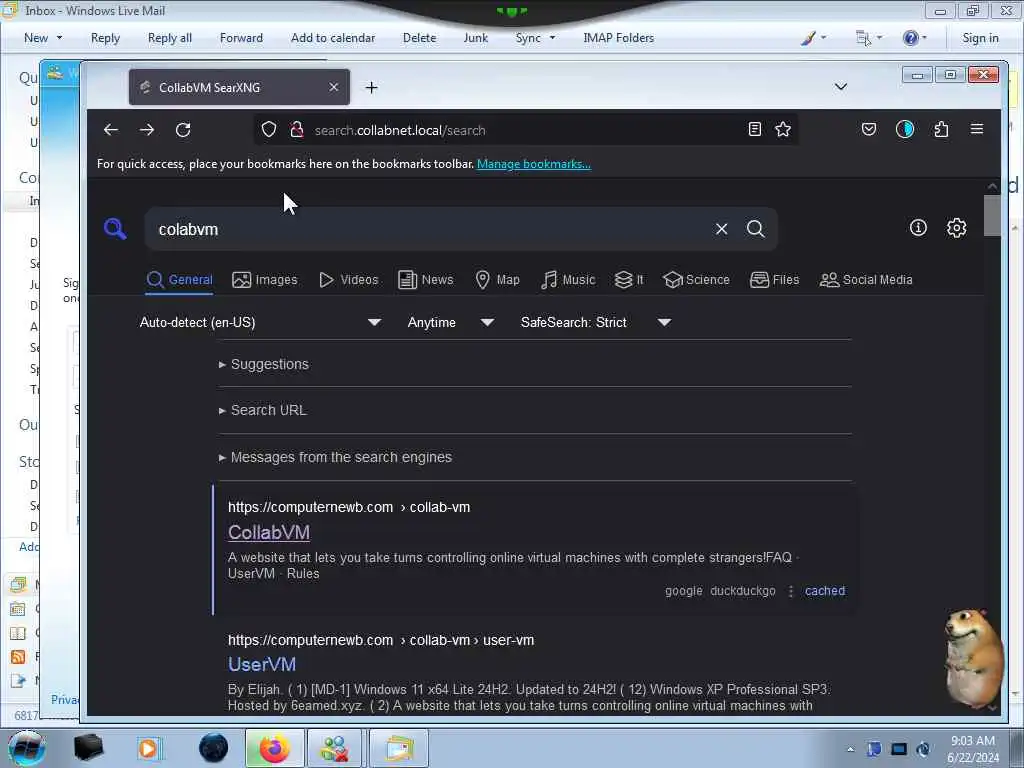Close the CollabVM SearXNG tab

334,87
